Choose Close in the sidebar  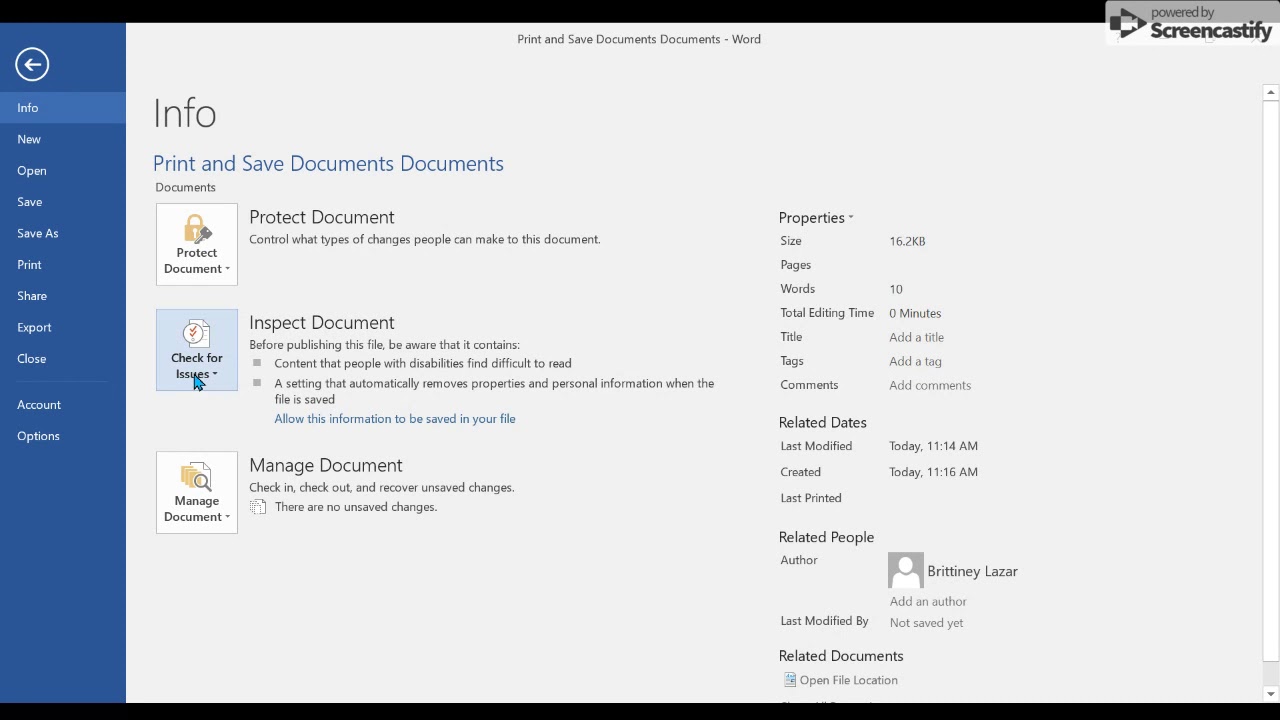tap(63, 359)
